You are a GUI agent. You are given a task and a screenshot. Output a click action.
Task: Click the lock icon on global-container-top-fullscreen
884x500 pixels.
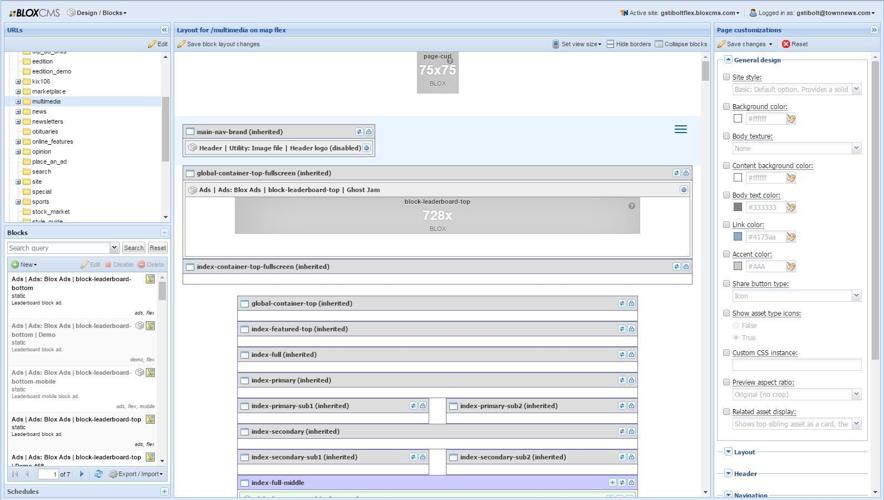tap(686, 173)
